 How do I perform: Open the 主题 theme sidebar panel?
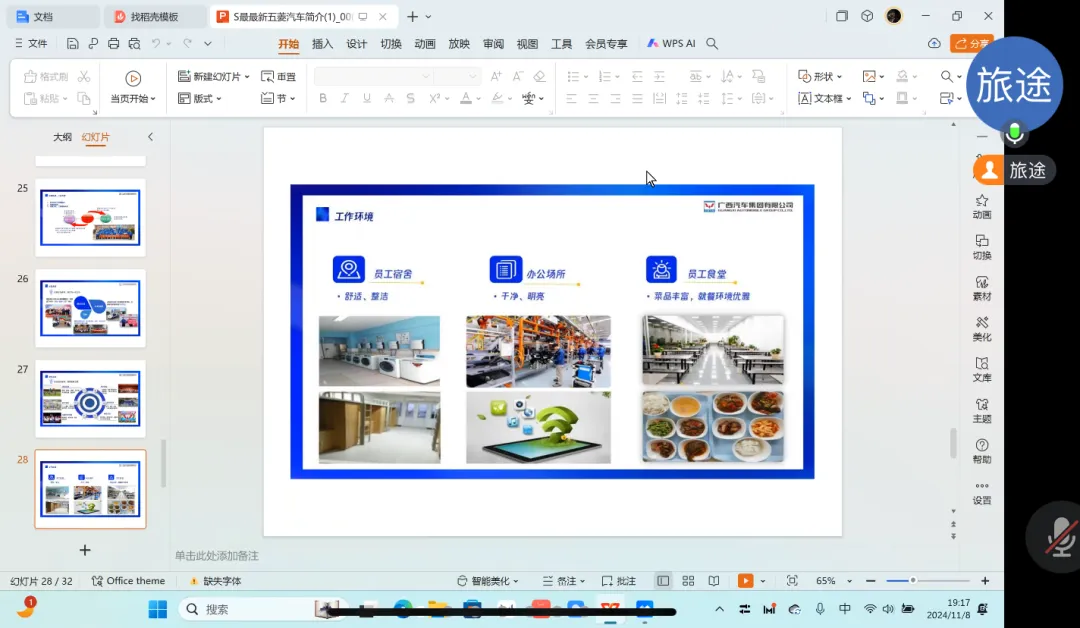(982, 410)
